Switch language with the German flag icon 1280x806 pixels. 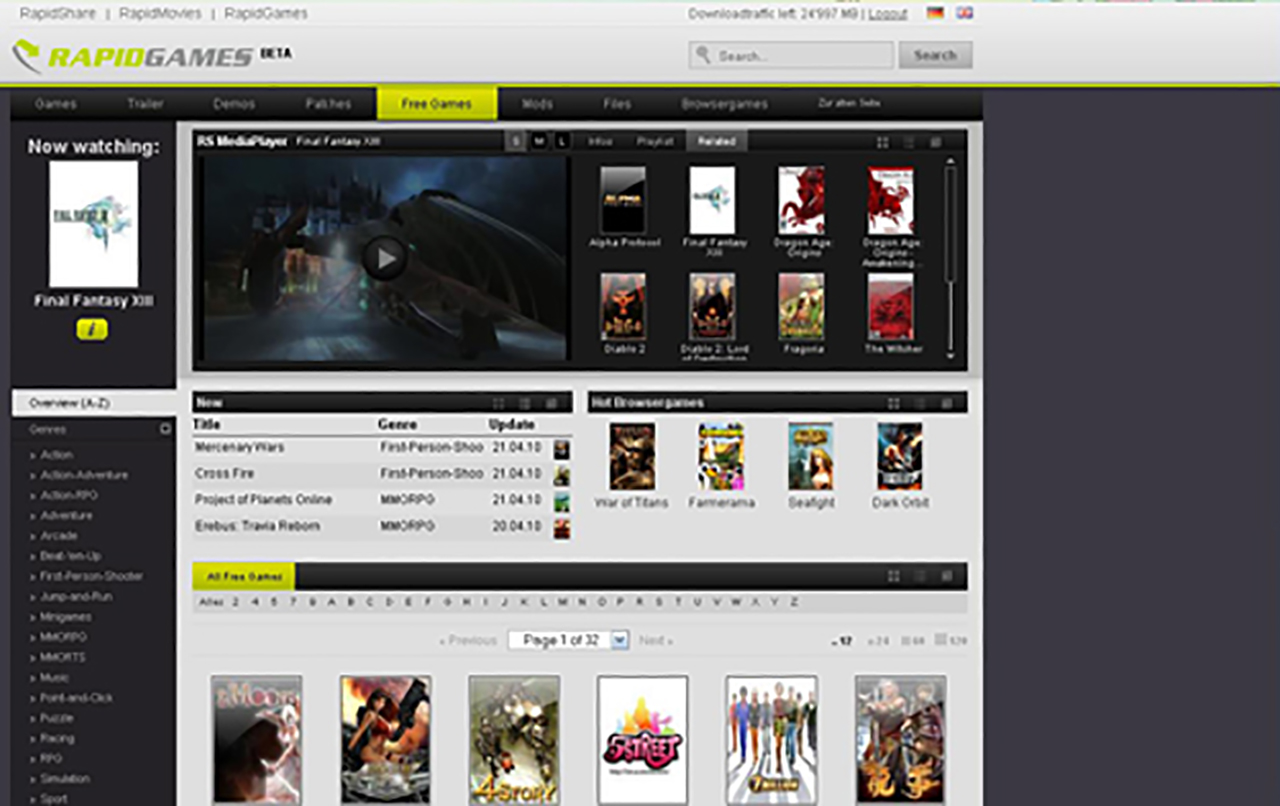(x=935, y=13)
